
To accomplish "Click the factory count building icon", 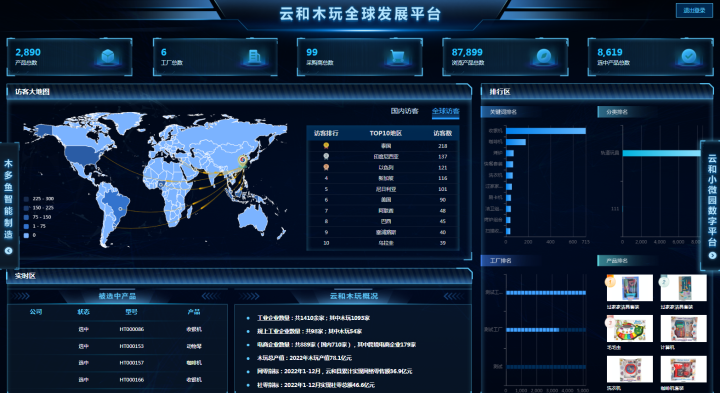I will pos(253,56).
